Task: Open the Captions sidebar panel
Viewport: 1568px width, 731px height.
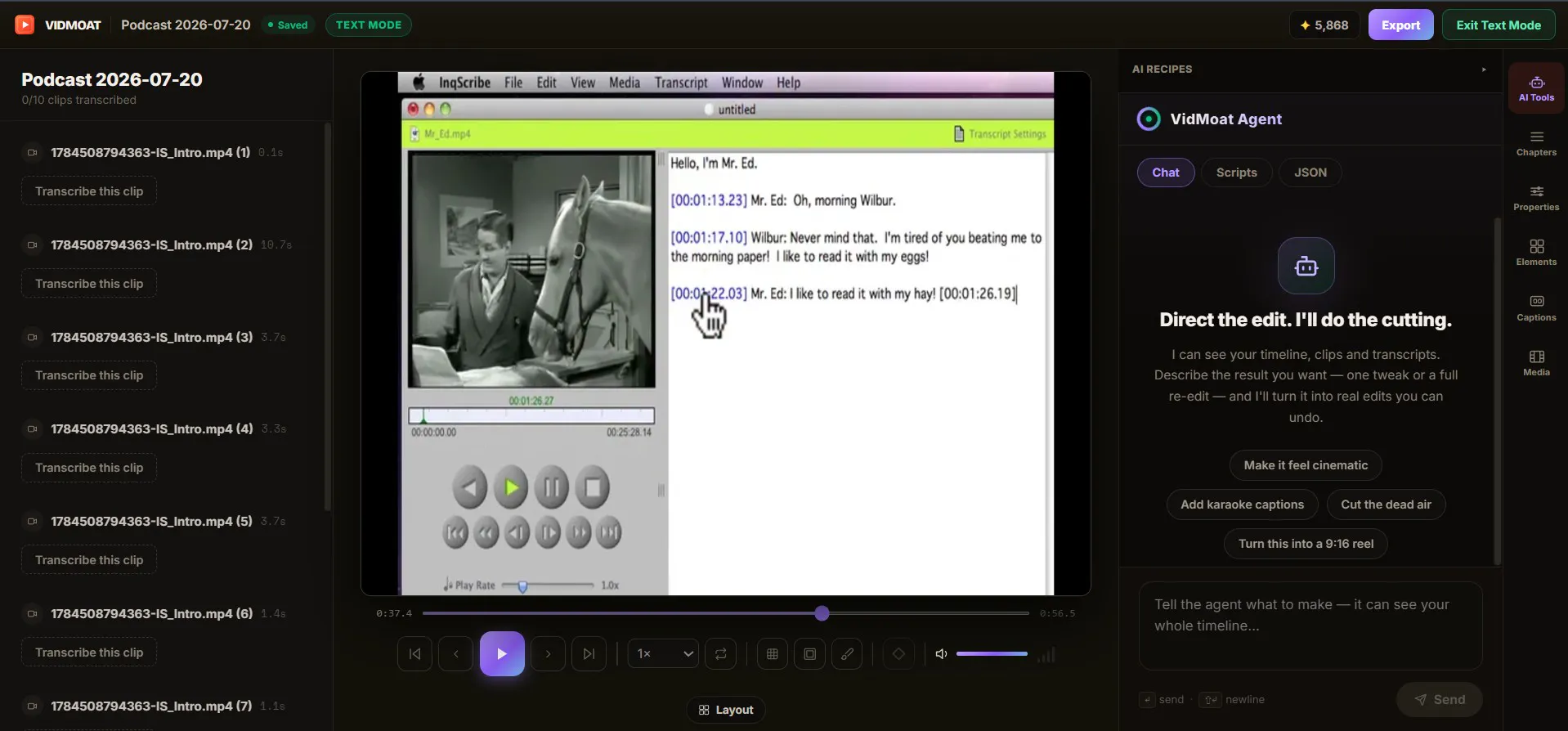Action: coord(1536,308)
